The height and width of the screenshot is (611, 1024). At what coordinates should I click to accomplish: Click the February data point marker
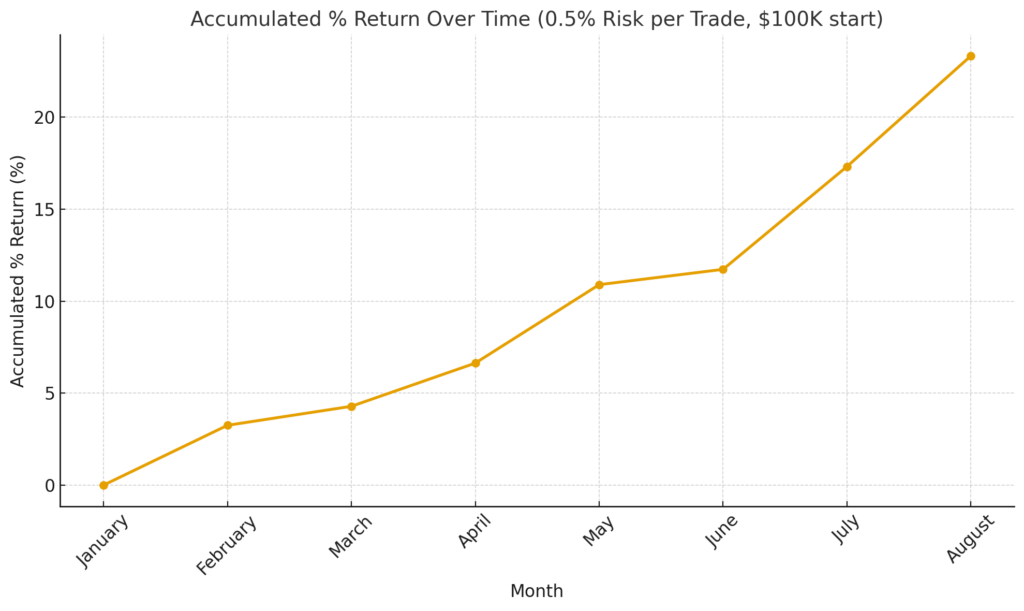[227, 425]
